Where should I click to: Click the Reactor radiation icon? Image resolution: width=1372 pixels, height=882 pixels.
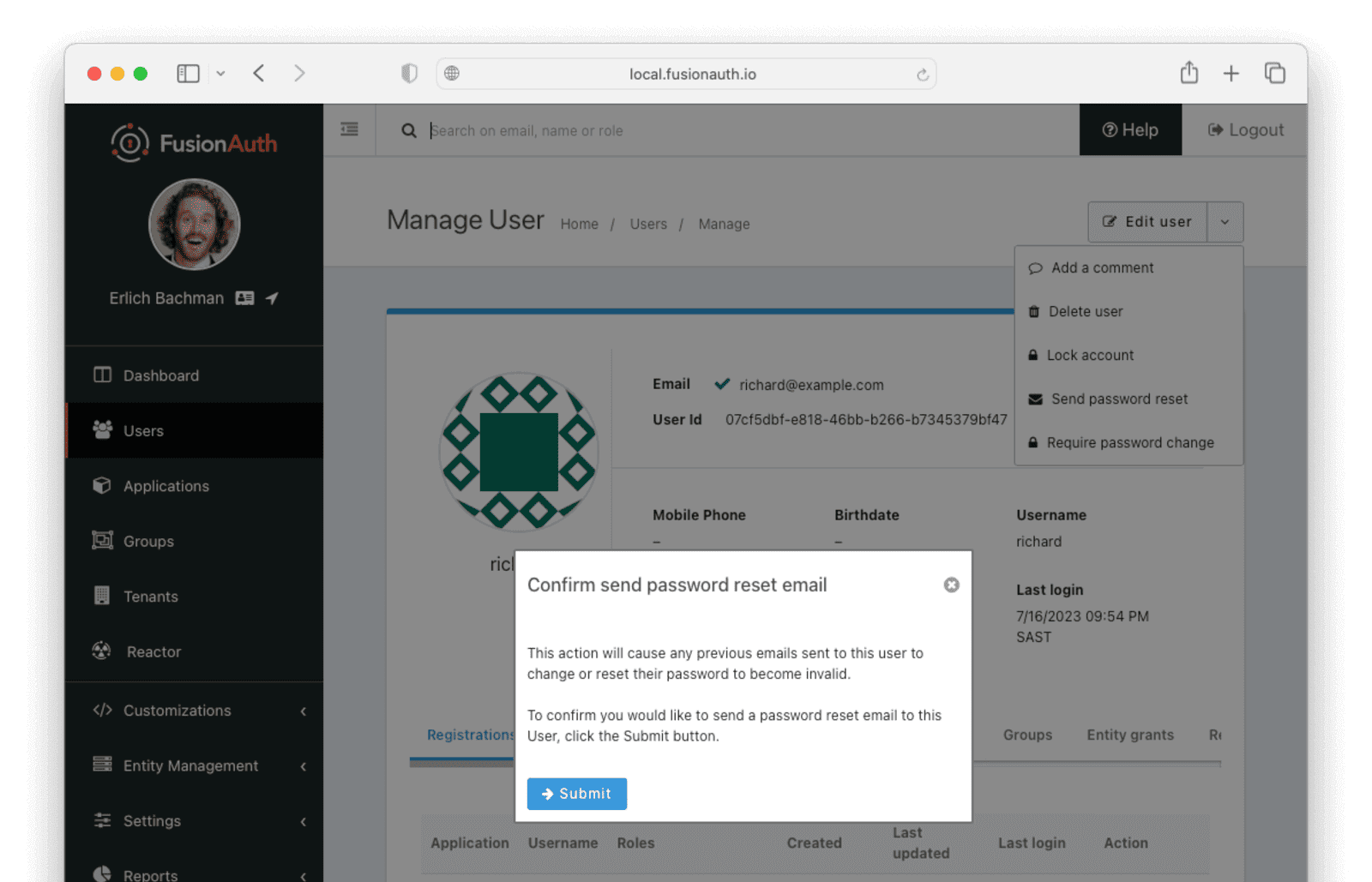coord(102,651)
